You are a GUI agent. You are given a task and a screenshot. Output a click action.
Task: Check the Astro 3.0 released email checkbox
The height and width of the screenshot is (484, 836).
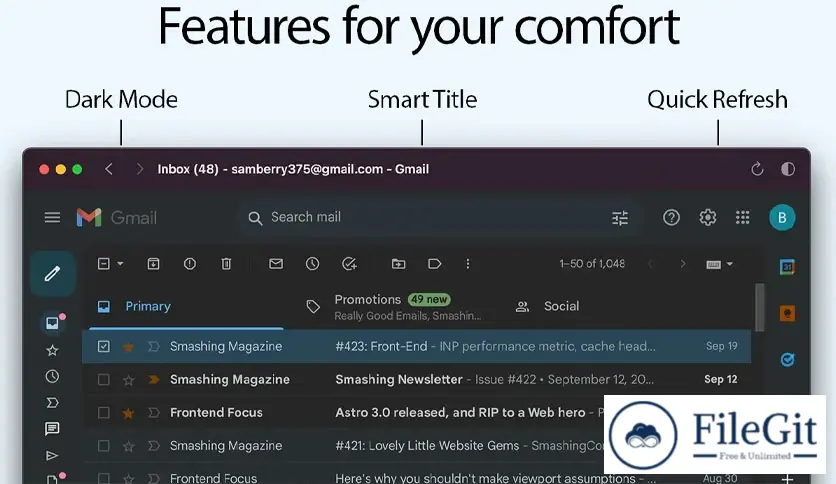(103, 413)
